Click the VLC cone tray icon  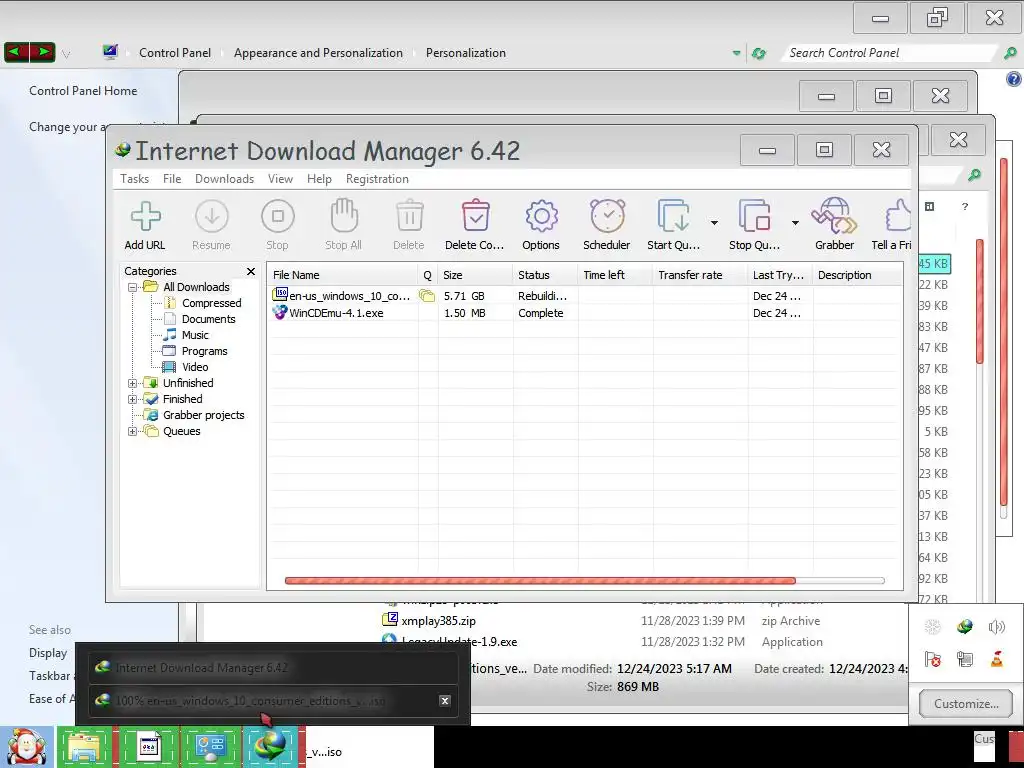(x=997, y=660)
